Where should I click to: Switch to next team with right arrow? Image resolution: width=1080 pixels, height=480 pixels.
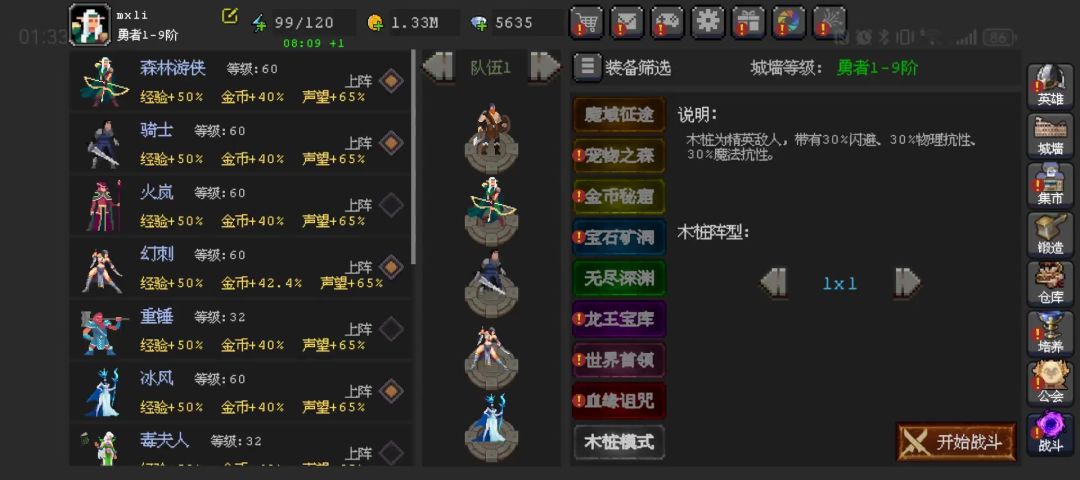tap(545, 67)
